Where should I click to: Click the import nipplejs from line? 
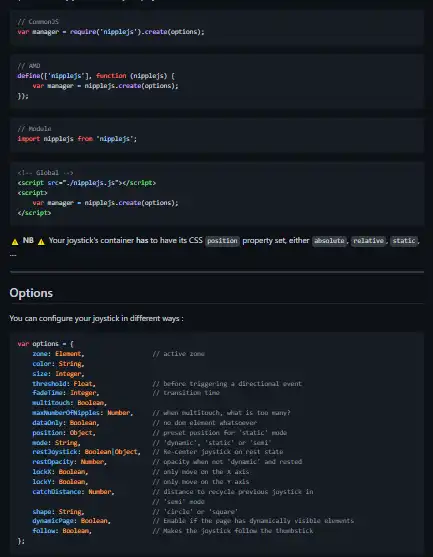tap(77, 139)
